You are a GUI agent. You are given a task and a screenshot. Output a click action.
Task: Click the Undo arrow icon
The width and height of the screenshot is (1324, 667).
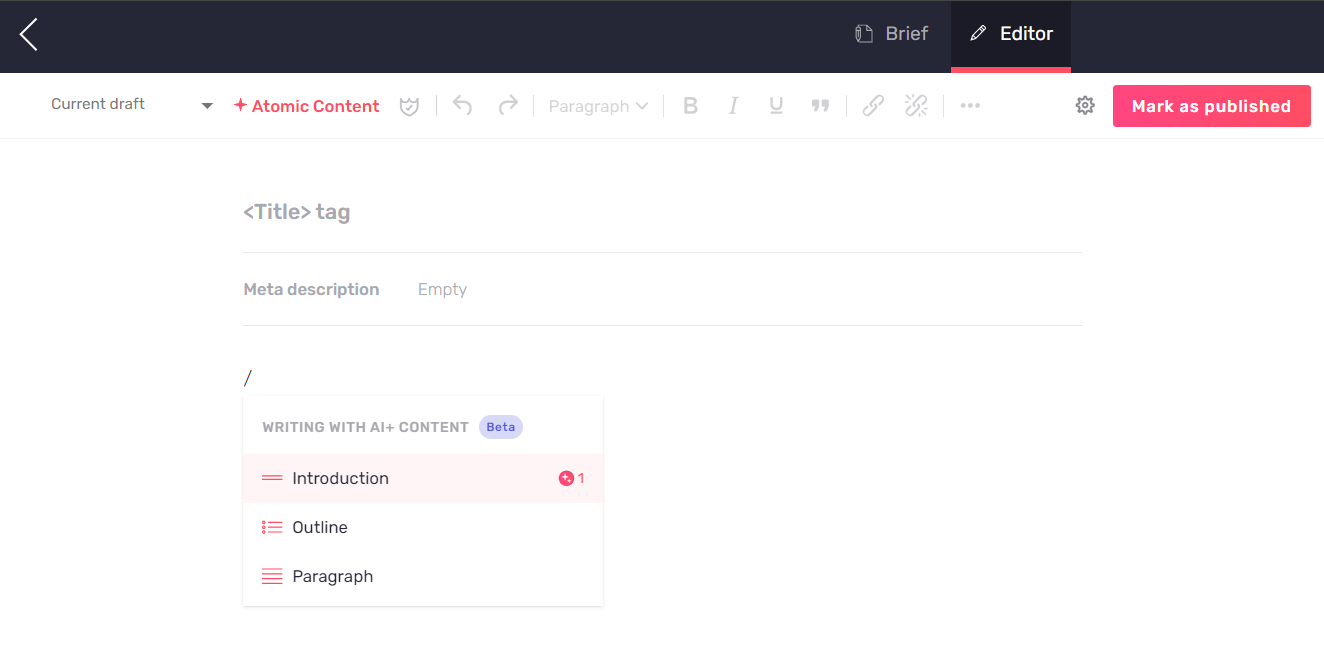tap(461, 105)
